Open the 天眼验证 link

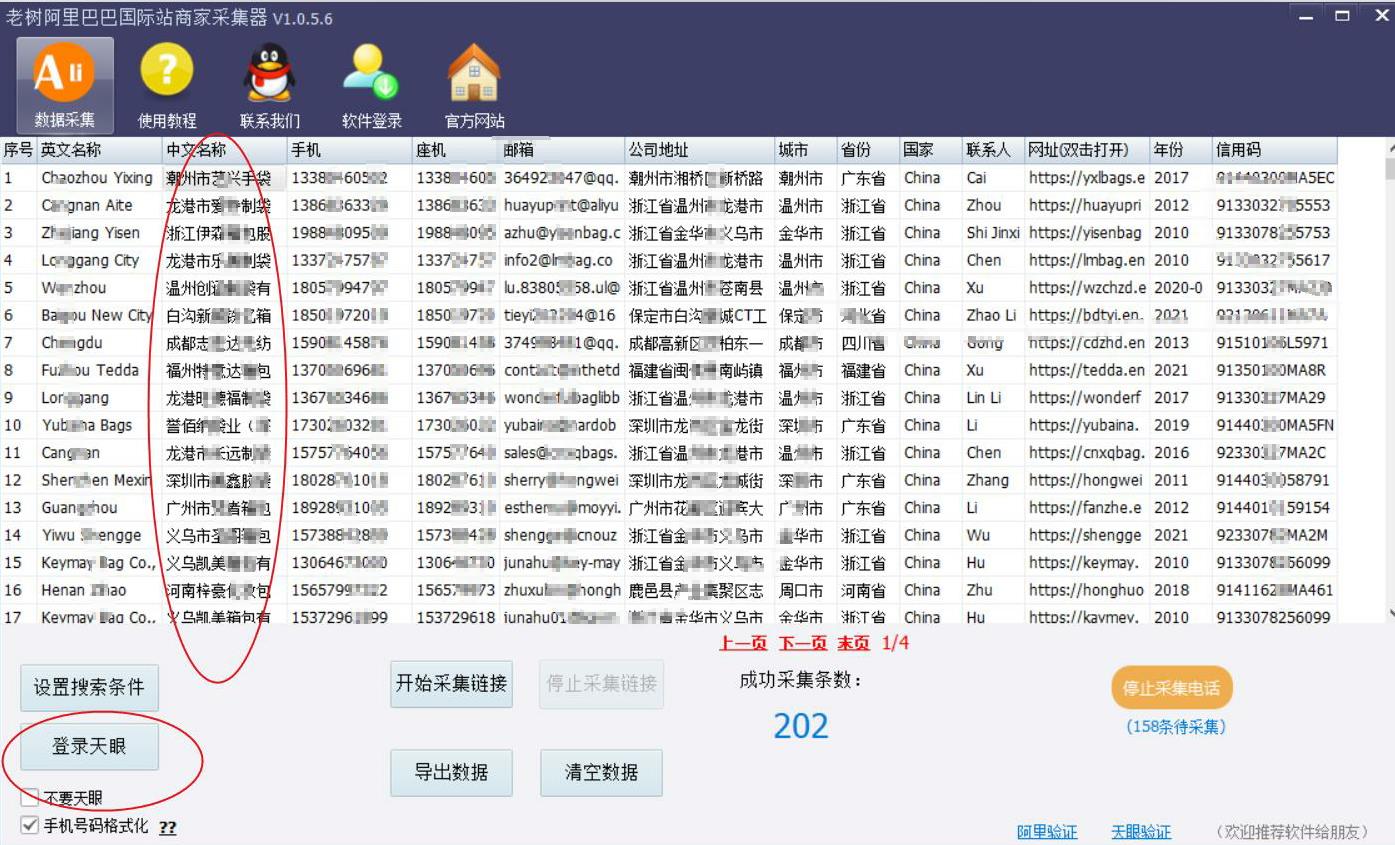point(1141,832)
